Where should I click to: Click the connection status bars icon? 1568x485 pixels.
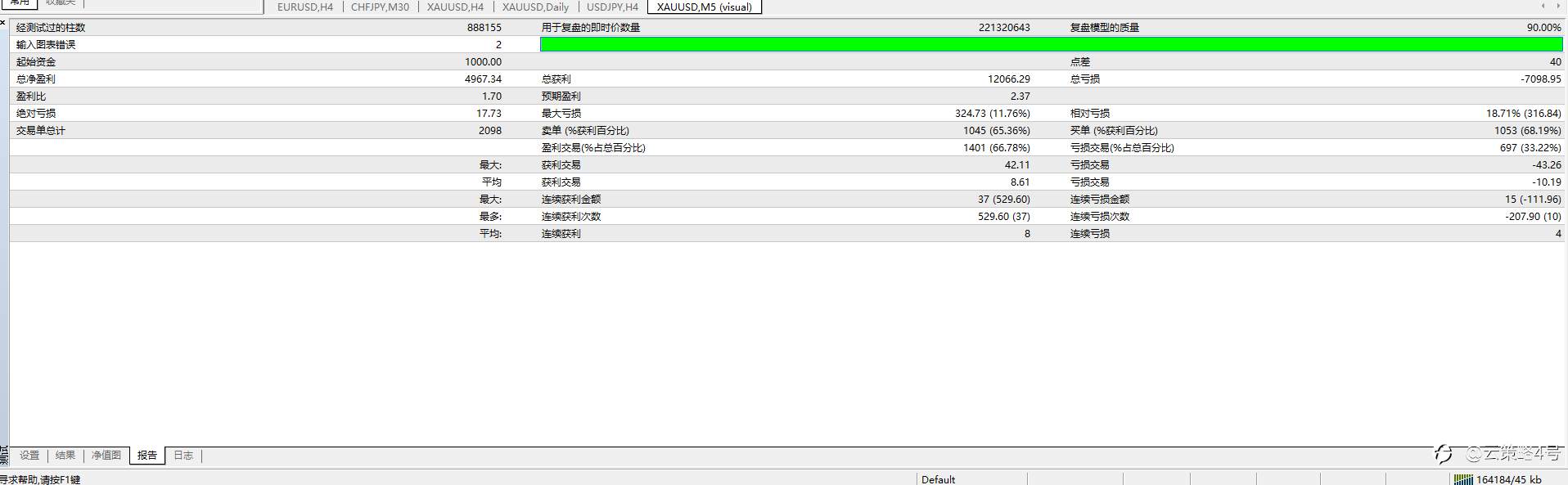(x=1462, y=479)
